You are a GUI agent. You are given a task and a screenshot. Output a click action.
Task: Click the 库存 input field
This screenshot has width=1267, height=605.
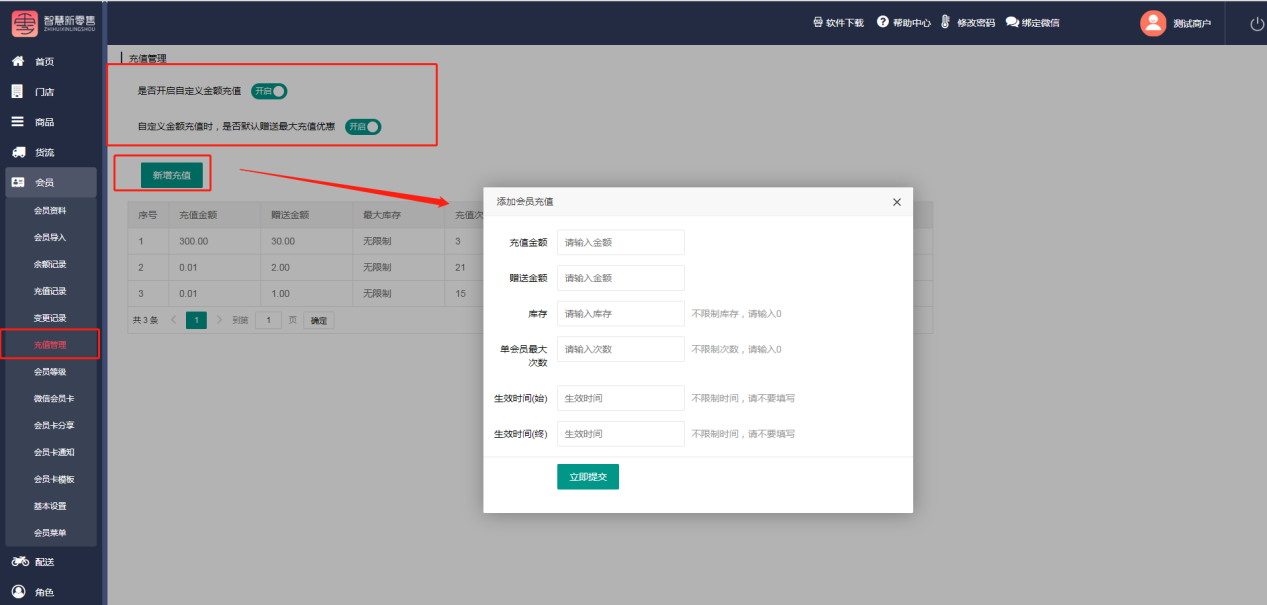click(621, 314)
